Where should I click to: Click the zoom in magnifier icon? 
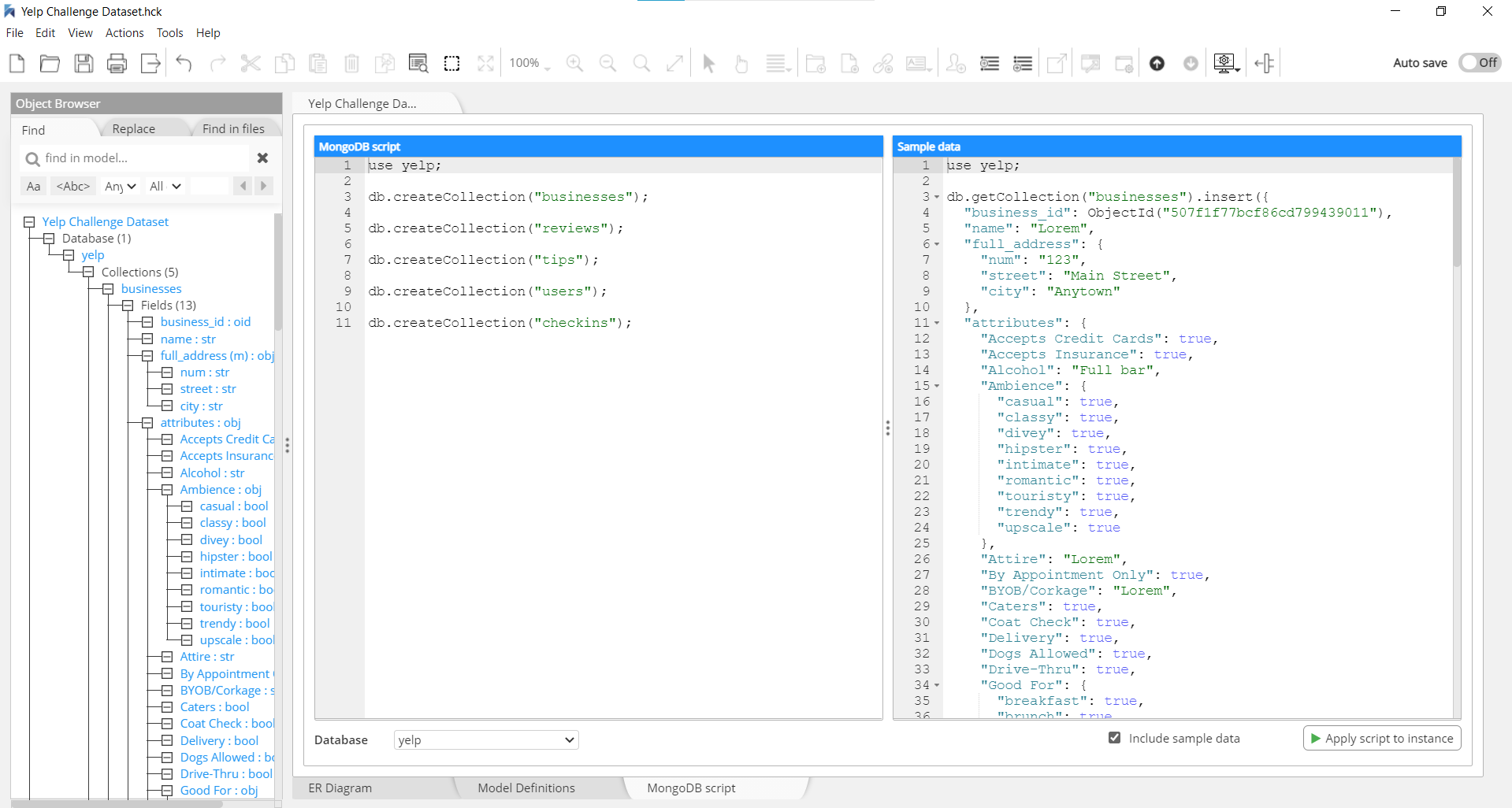(x=574, y=63)
